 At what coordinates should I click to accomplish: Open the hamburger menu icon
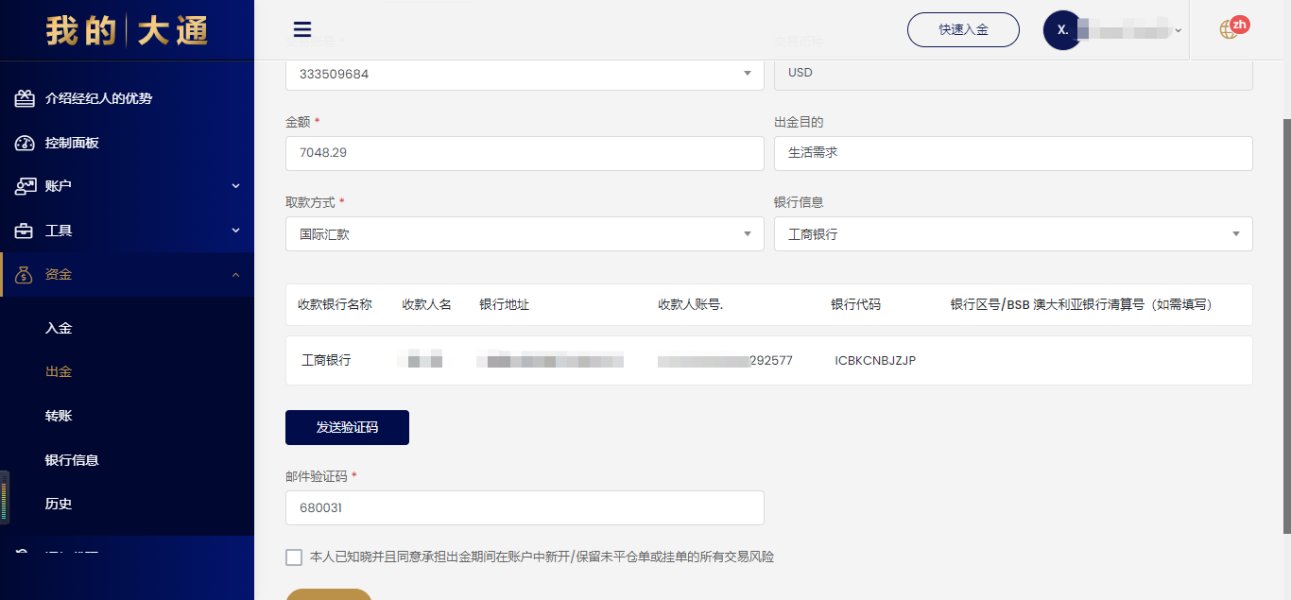pyautogui.click(x=302, y=29)
